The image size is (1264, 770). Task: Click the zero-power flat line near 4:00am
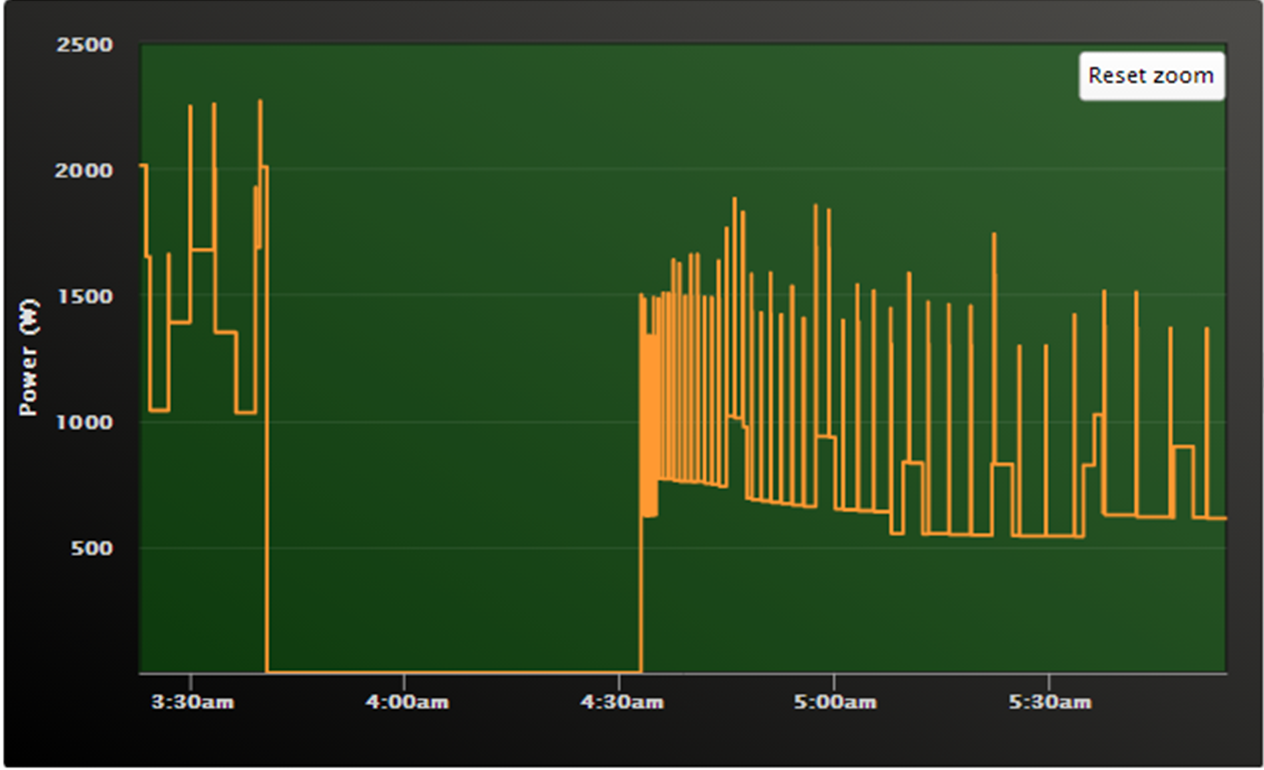click(x=452, y=672)
